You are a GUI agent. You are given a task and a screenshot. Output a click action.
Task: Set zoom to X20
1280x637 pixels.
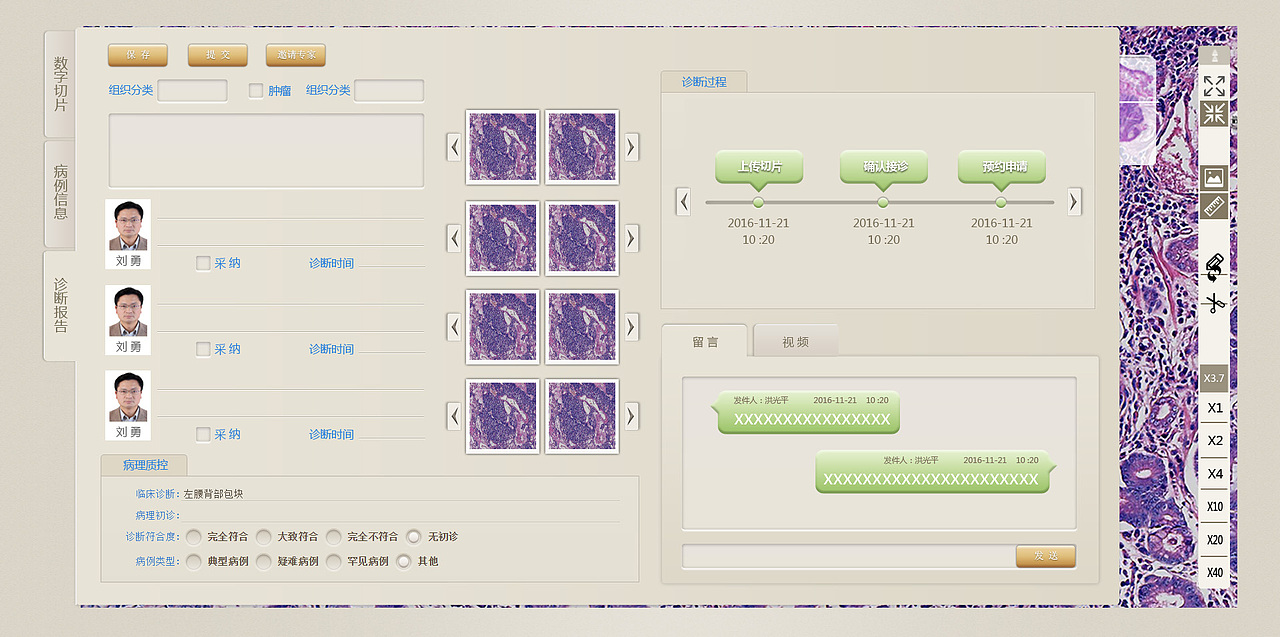[x=1214, y=540]
